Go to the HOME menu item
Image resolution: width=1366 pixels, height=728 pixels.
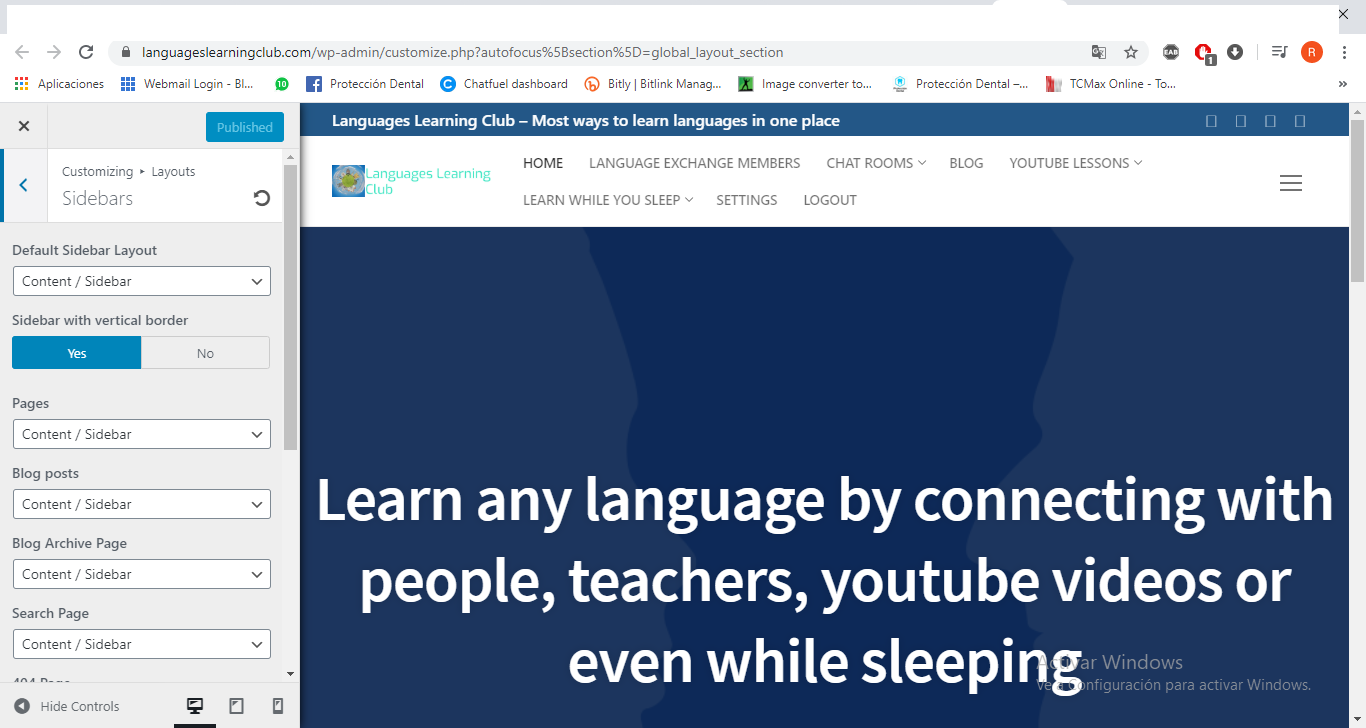543,163
